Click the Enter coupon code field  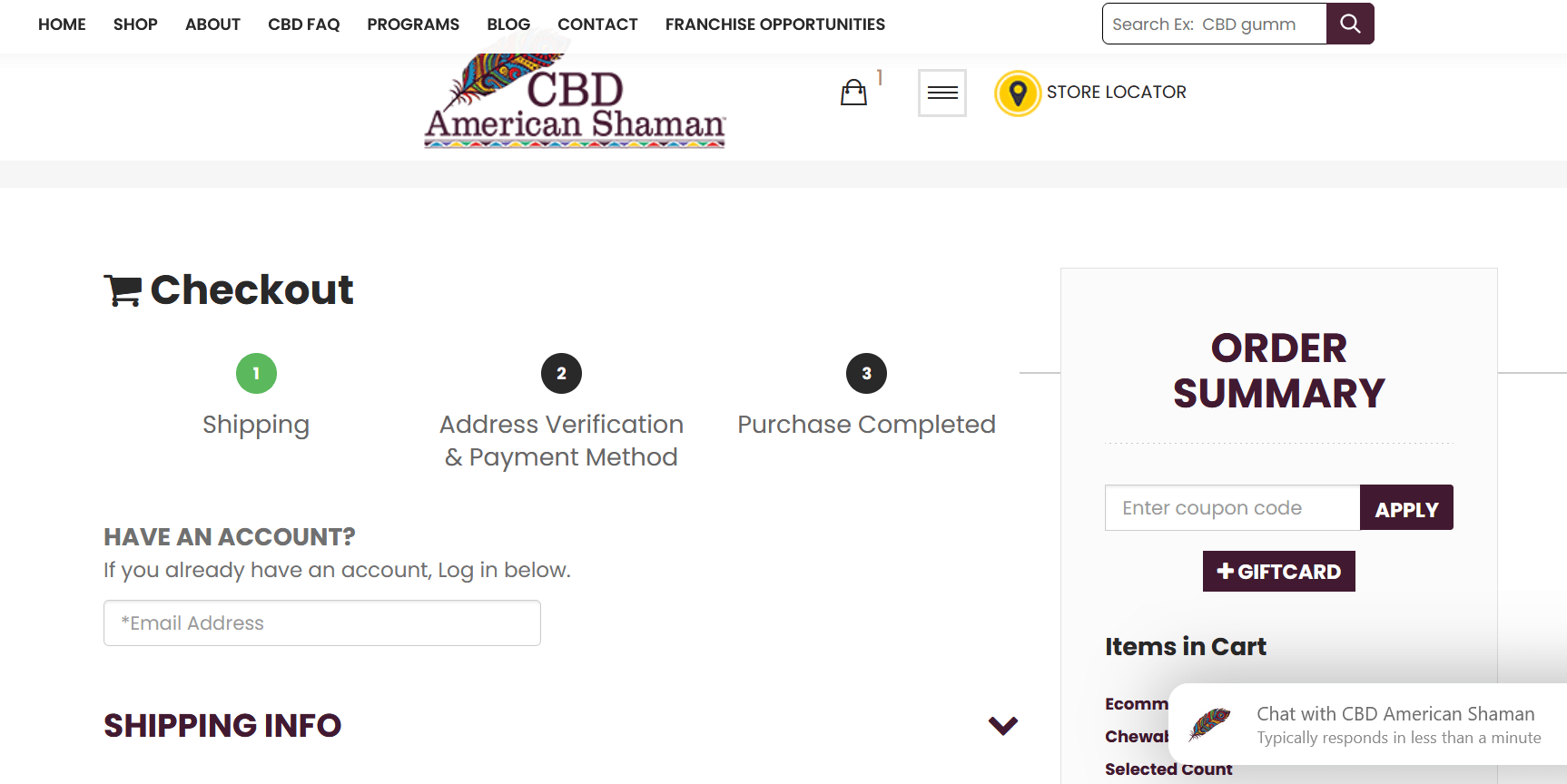pyautogui.click(x=1231, y=507)
